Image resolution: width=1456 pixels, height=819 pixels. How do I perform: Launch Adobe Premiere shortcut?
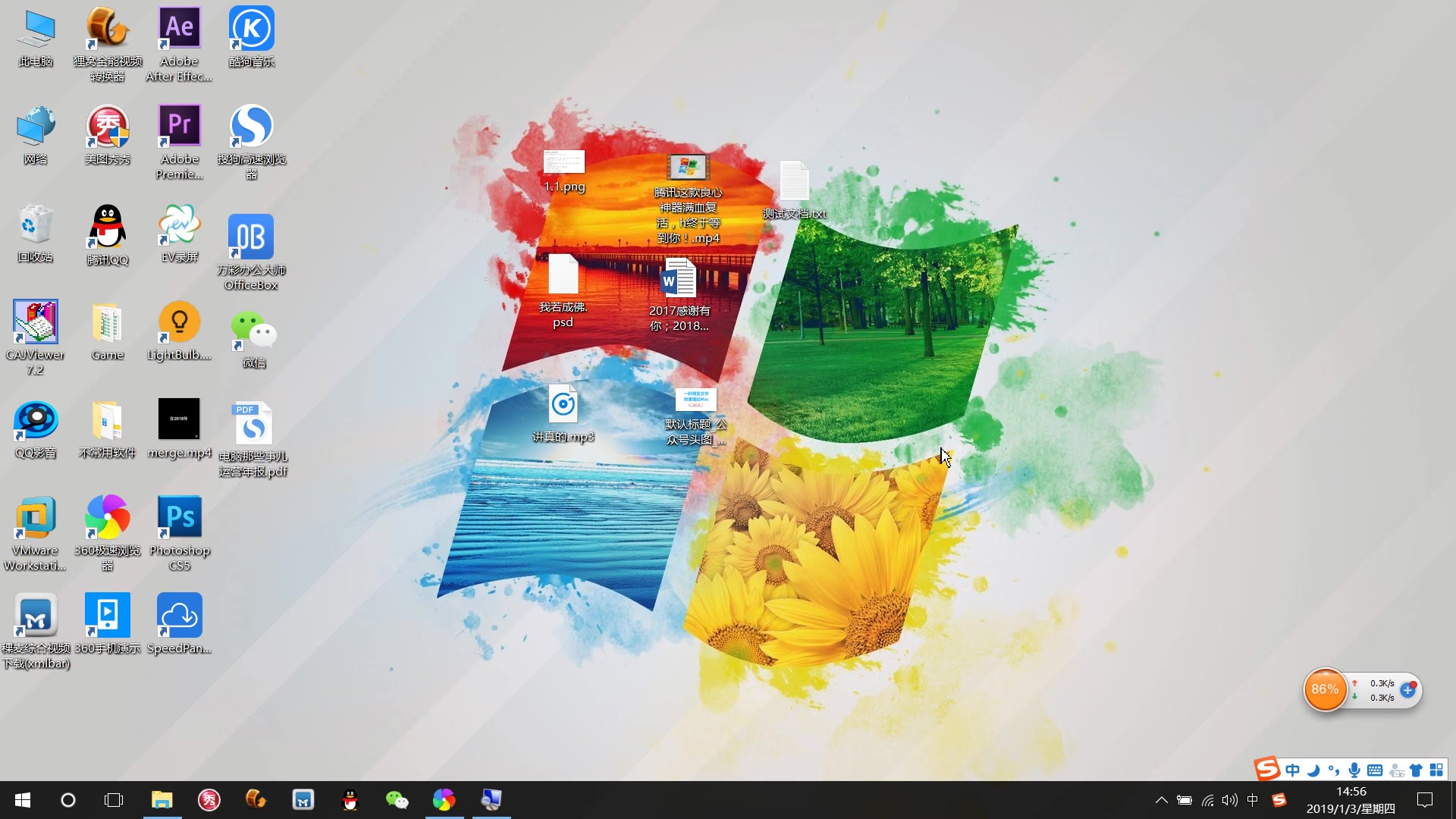(180, 142)
